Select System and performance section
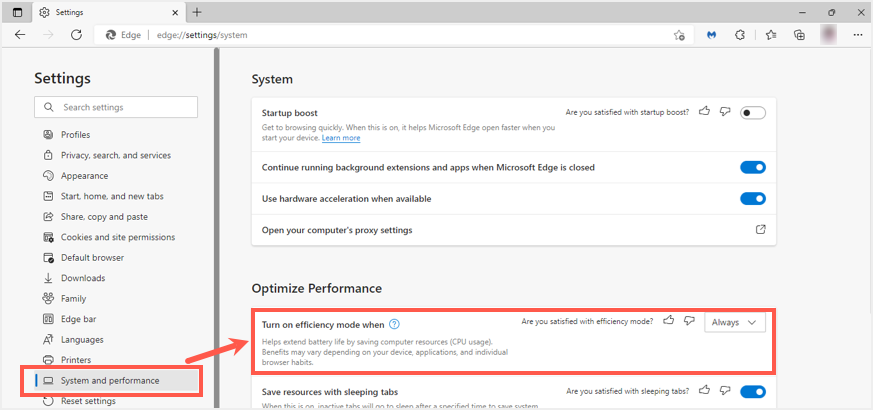This screenshot has width=873, height=410. point(116,380)
